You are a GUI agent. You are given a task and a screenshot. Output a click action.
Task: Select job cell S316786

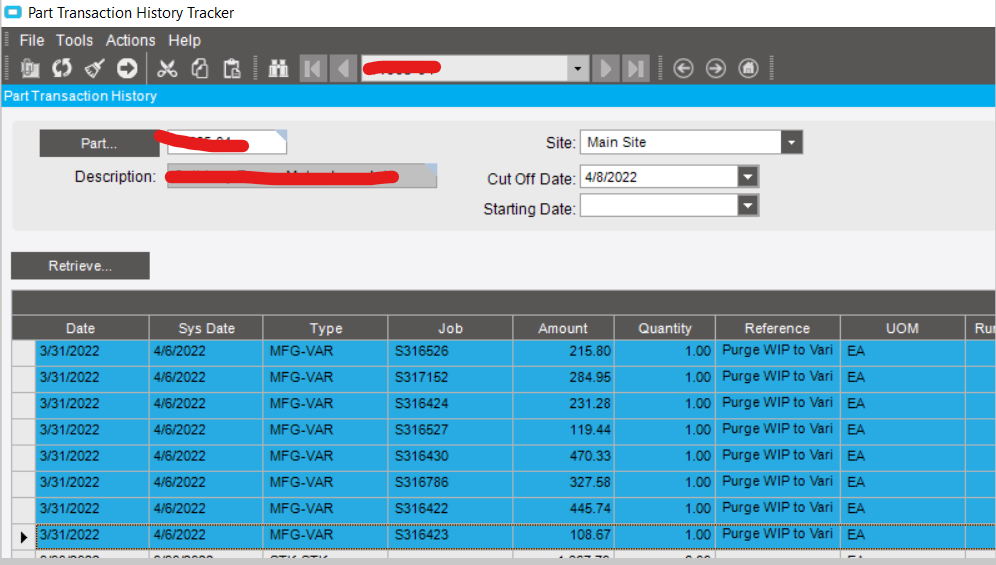(x=450, y=482)
